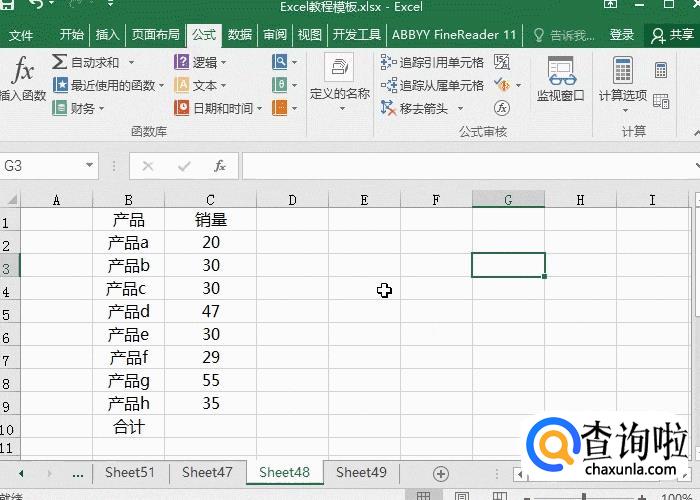Open the Financial functions icon

pyautogui.click(x=59, y=108)
